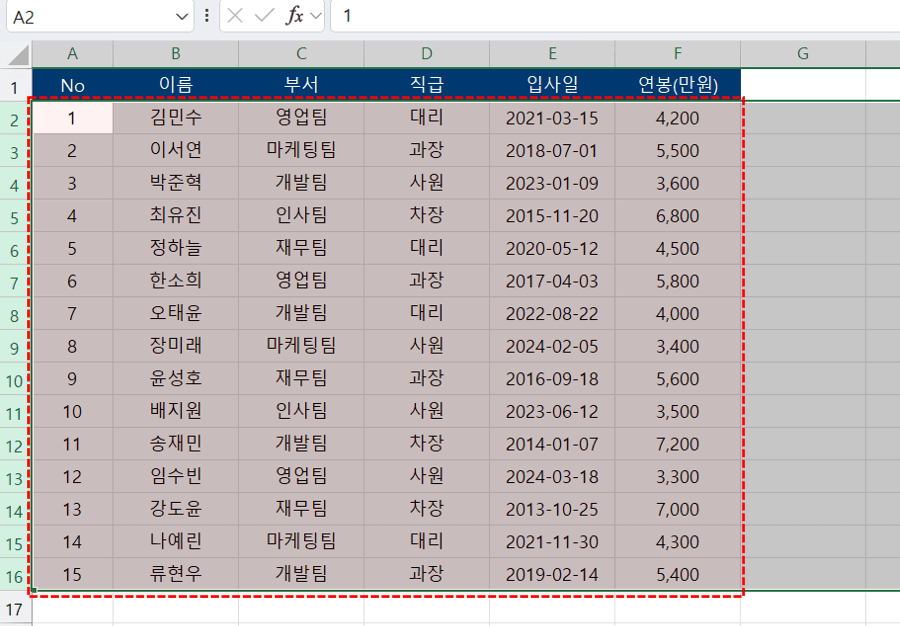Expand the Name Box dropdown arrow
This screenshot has height=626, width=900.
tap(182, 17)
